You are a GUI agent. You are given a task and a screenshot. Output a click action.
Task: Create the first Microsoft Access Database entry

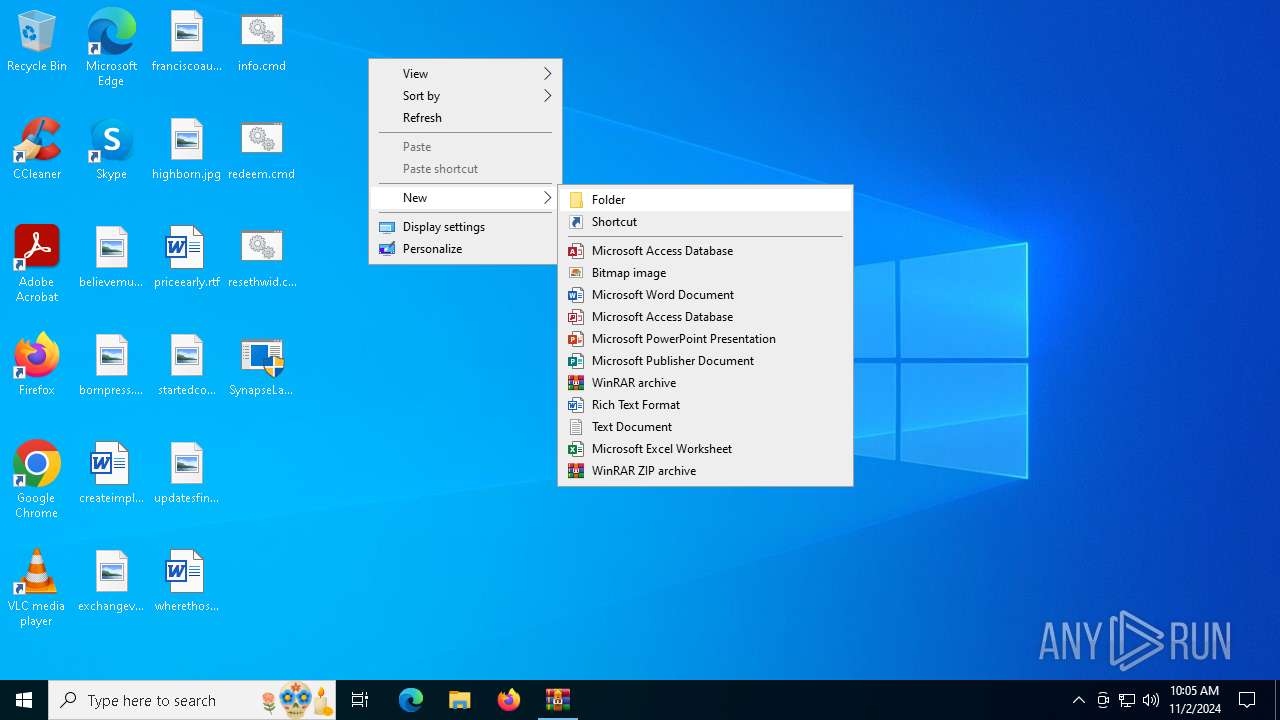(705, 251)
